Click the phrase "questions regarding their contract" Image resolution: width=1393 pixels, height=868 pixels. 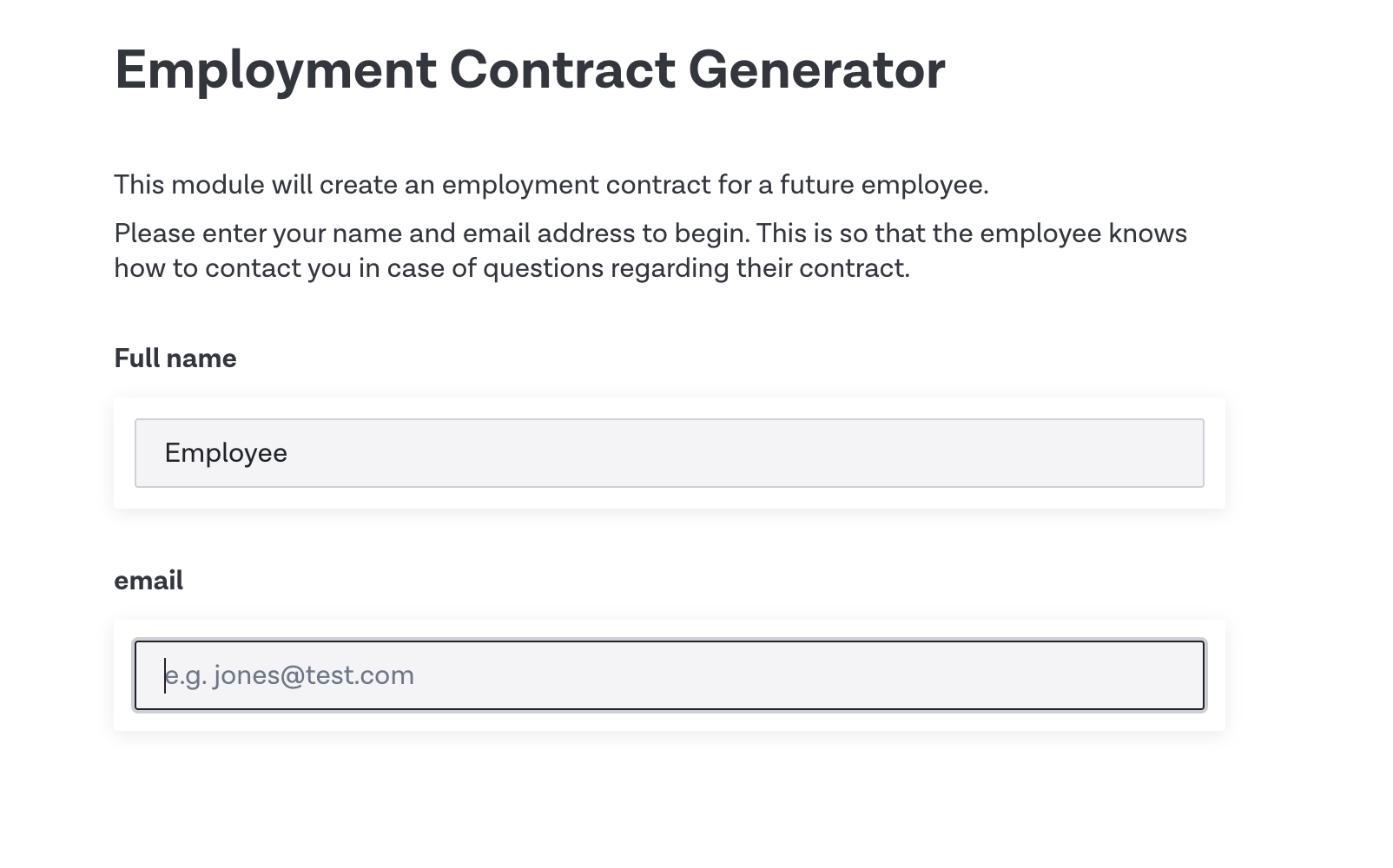tap(696, 268)
